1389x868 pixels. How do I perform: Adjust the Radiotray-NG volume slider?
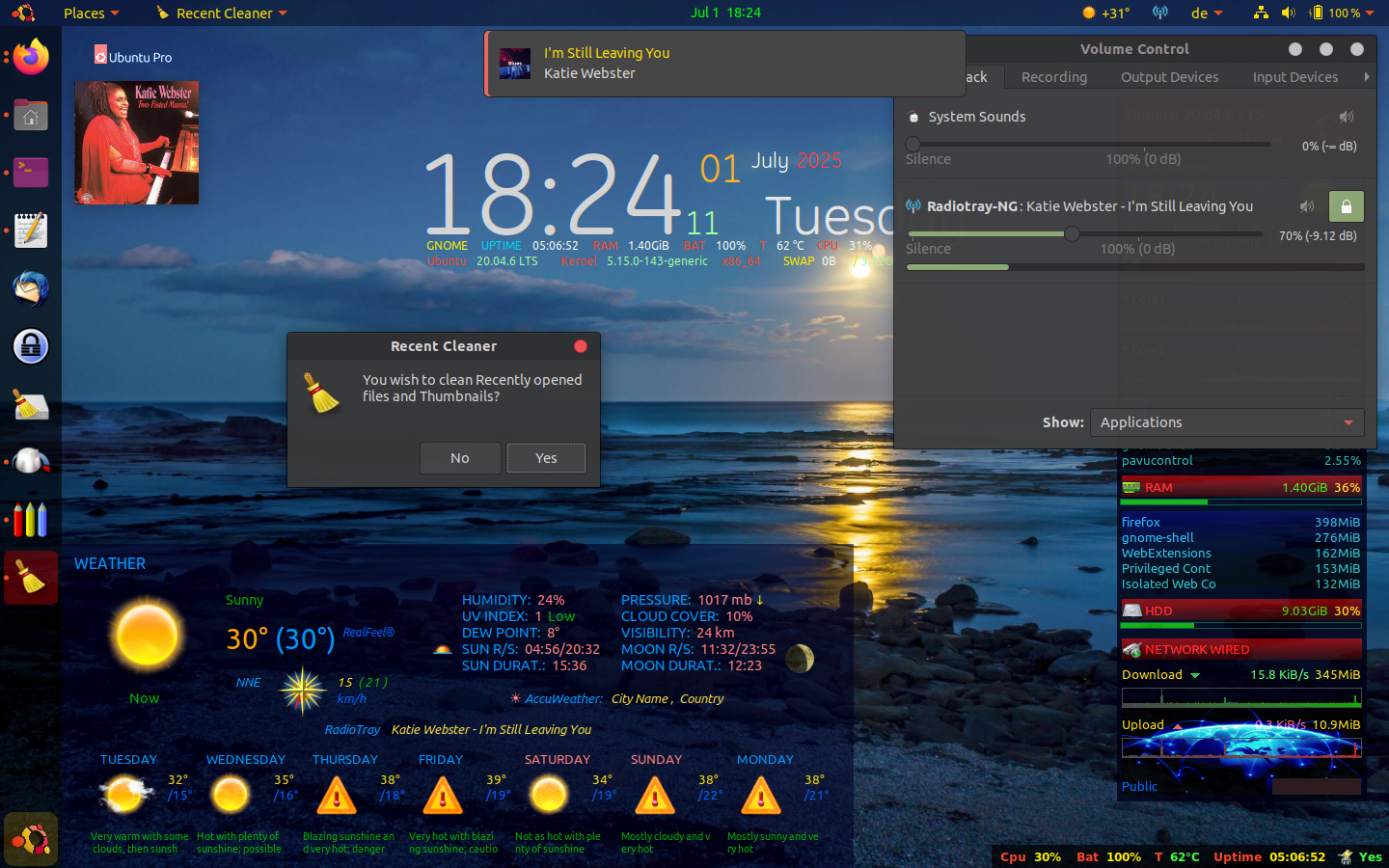click(1084, 233)
